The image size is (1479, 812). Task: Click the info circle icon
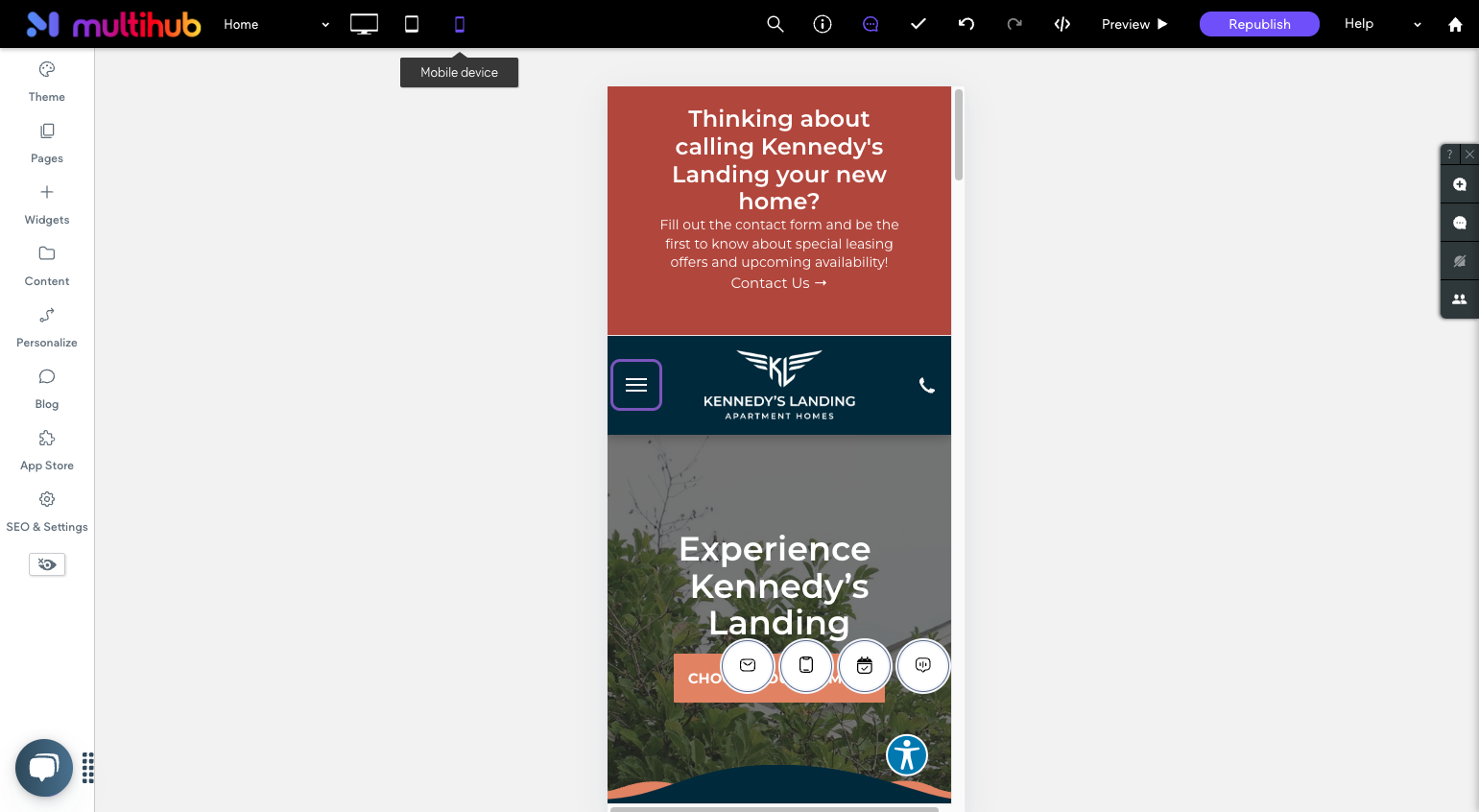(823, 24)
